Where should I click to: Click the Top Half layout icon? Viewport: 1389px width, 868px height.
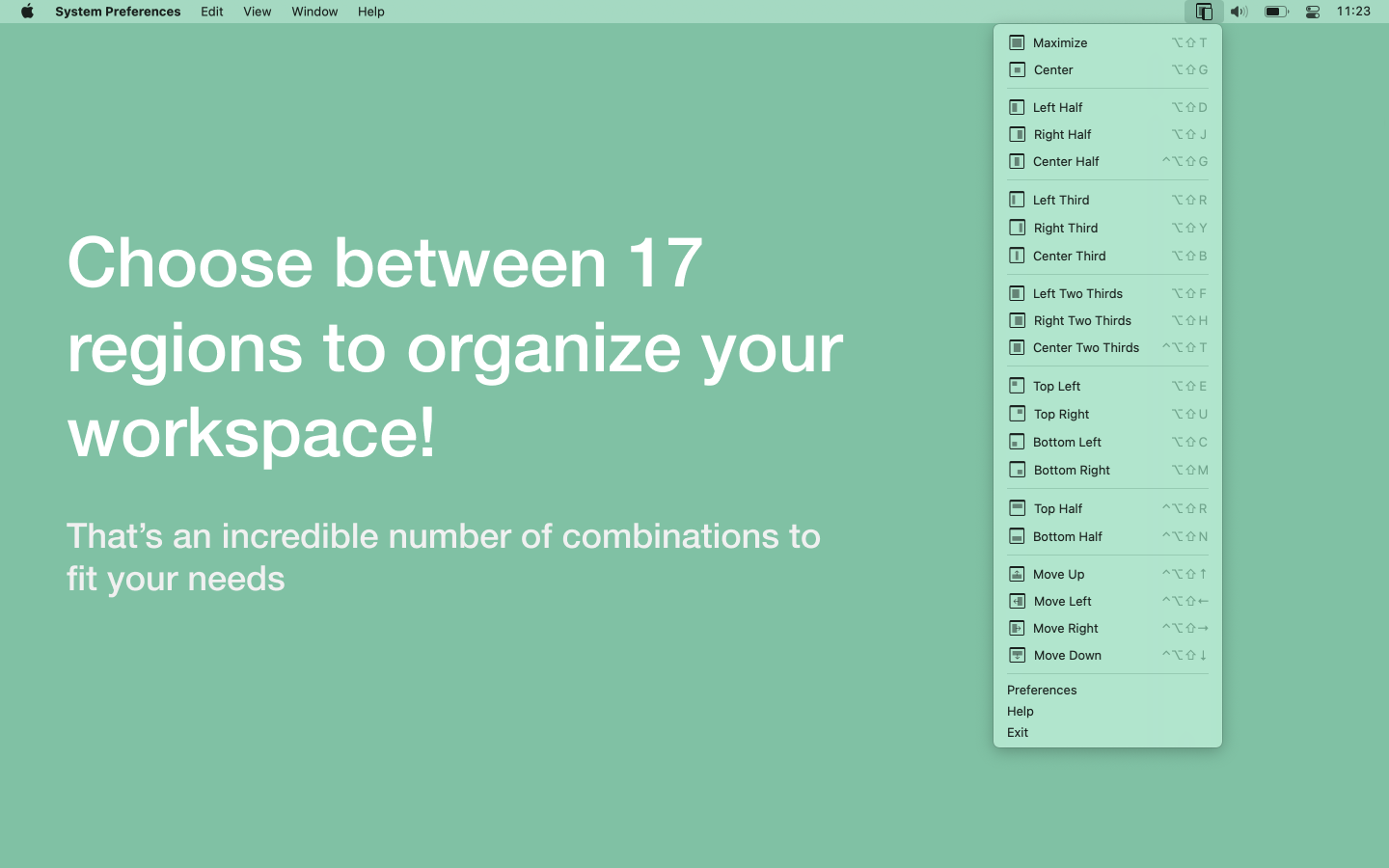click(1017, 508)
